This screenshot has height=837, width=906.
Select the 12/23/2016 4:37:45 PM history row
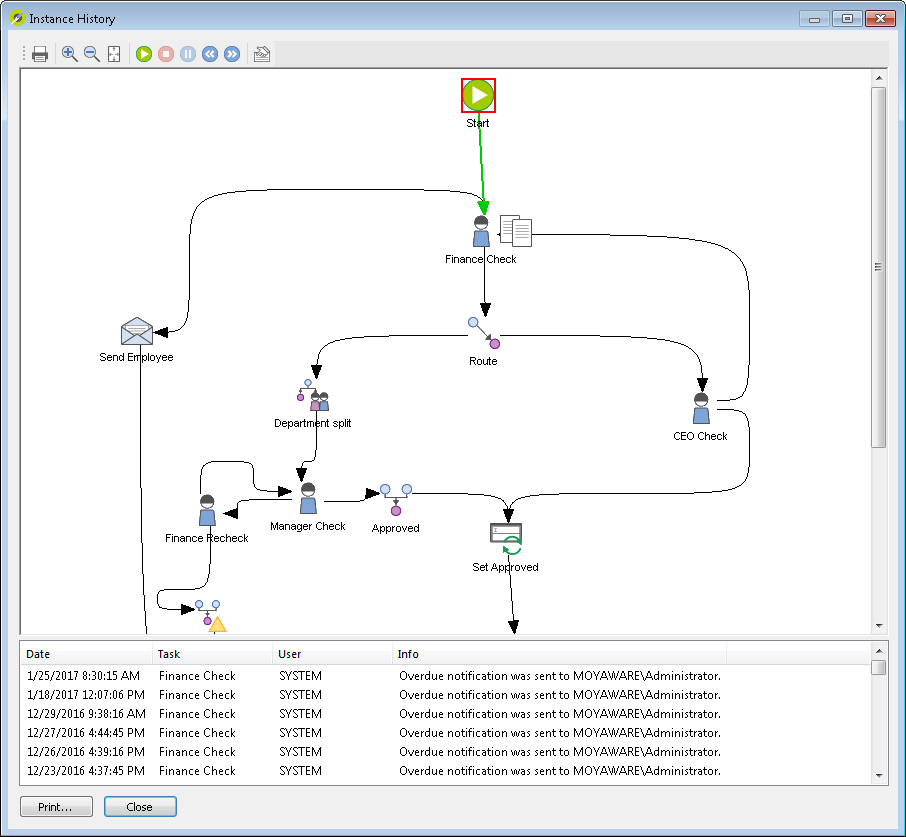click(x=445, y=771)
